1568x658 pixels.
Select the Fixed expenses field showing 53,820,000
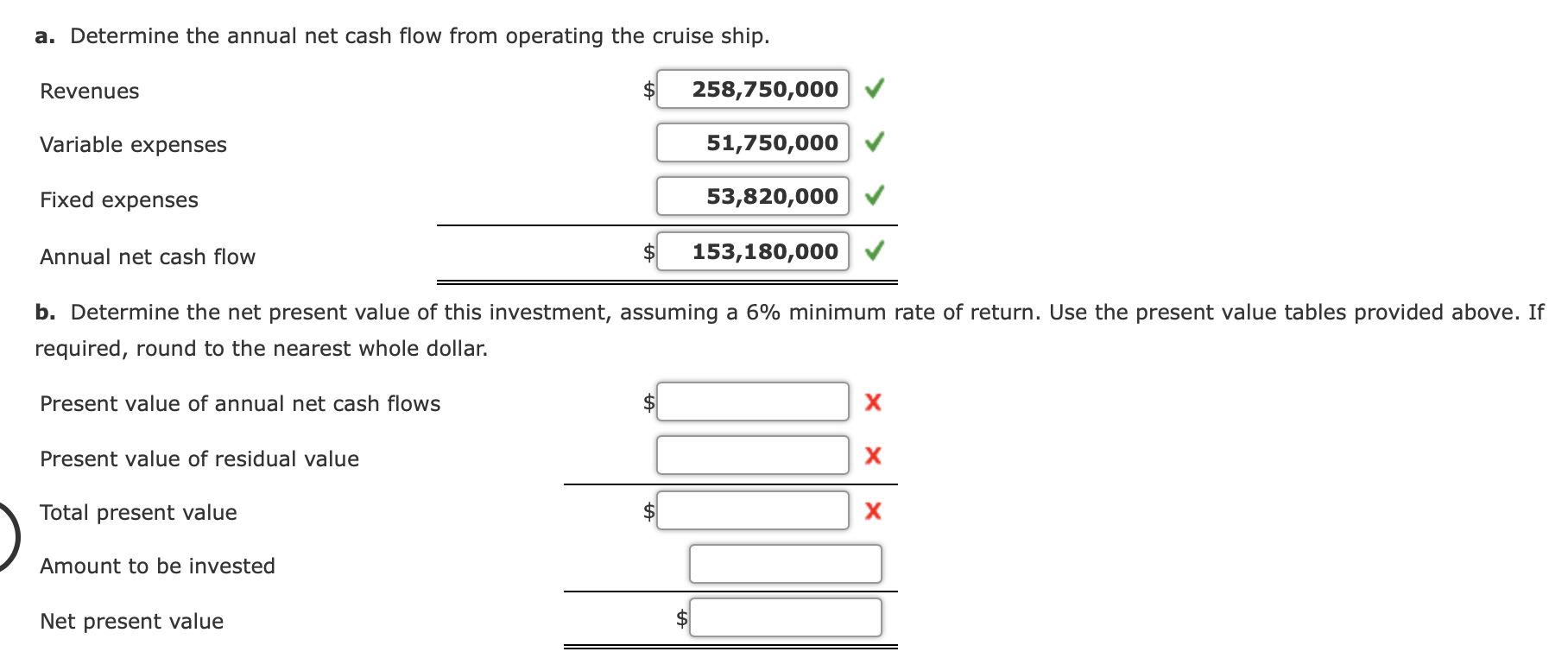point(752,197)
